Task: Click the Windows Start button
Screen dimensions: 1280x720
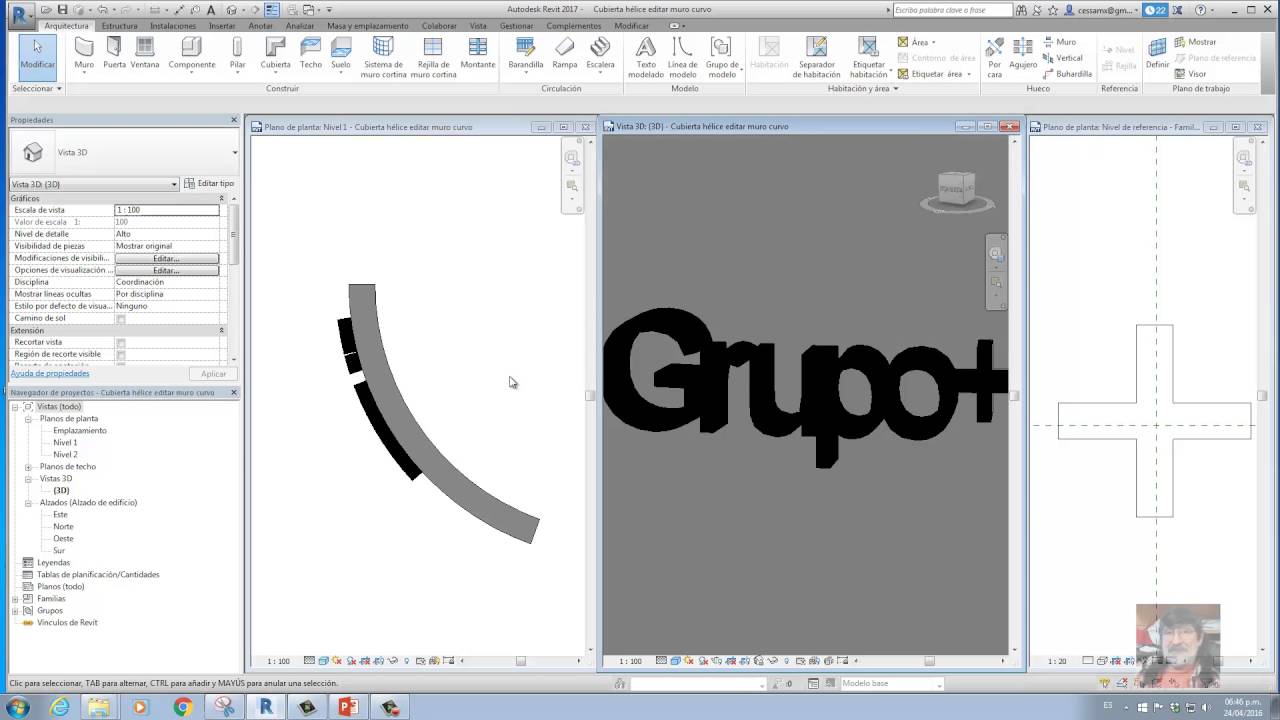Action: 19,707
